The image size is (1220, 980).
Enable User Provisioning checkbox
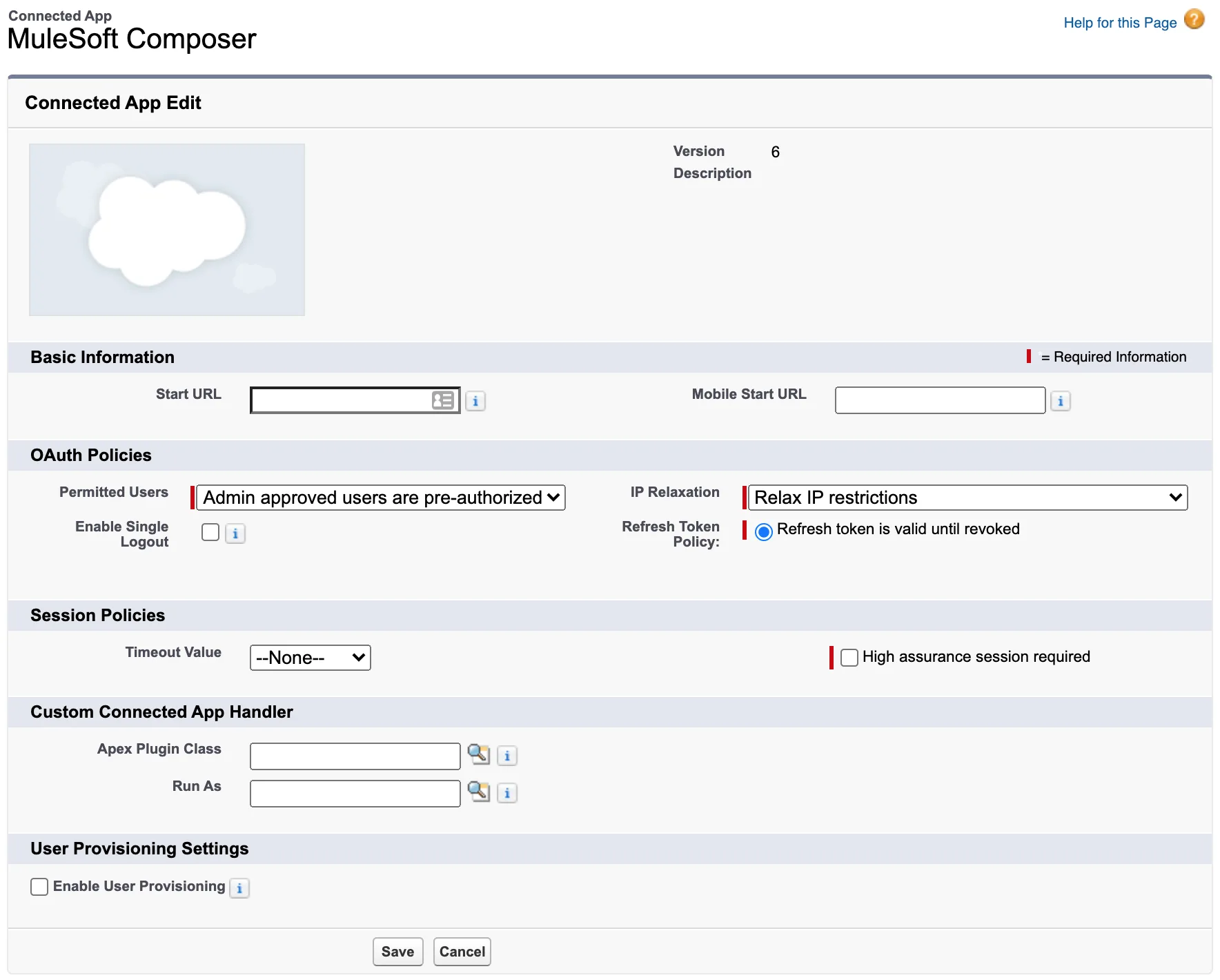click(x=39, y=887)
